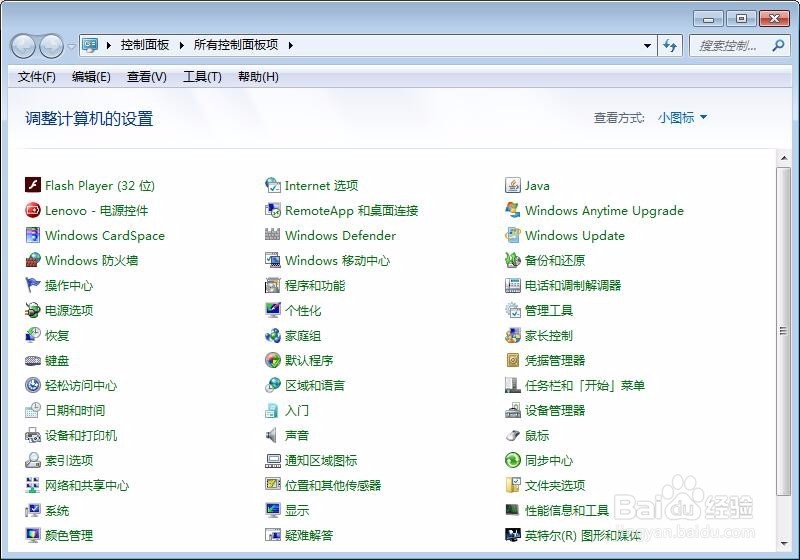Open the 区域和语言 link
This screenshot has width=800, height=560.
(315, 386)
